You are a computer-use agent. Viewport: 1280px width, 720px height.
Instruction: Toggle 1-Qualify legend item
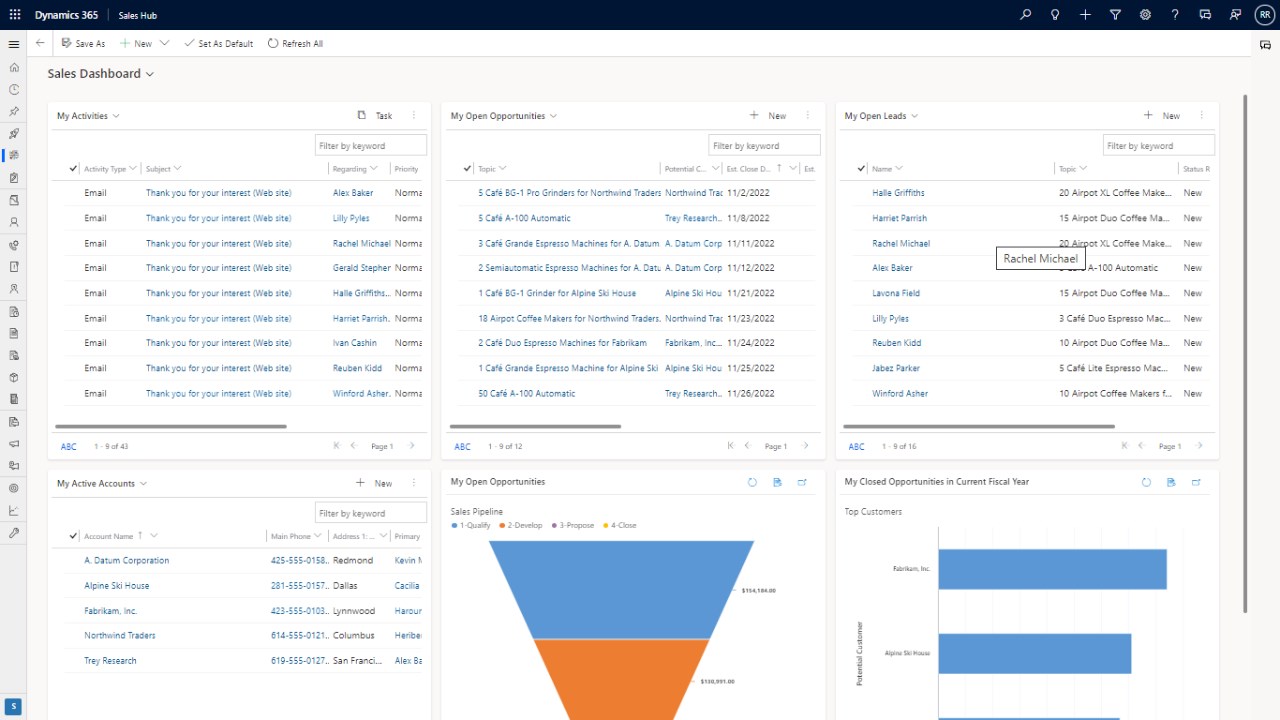pyautogui.click(x=472, y=525)
